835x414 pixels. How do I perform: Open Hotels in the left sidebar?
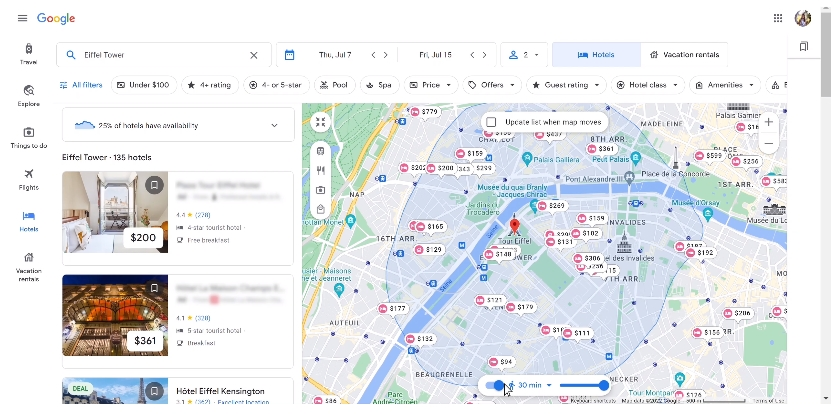point(28,221)
